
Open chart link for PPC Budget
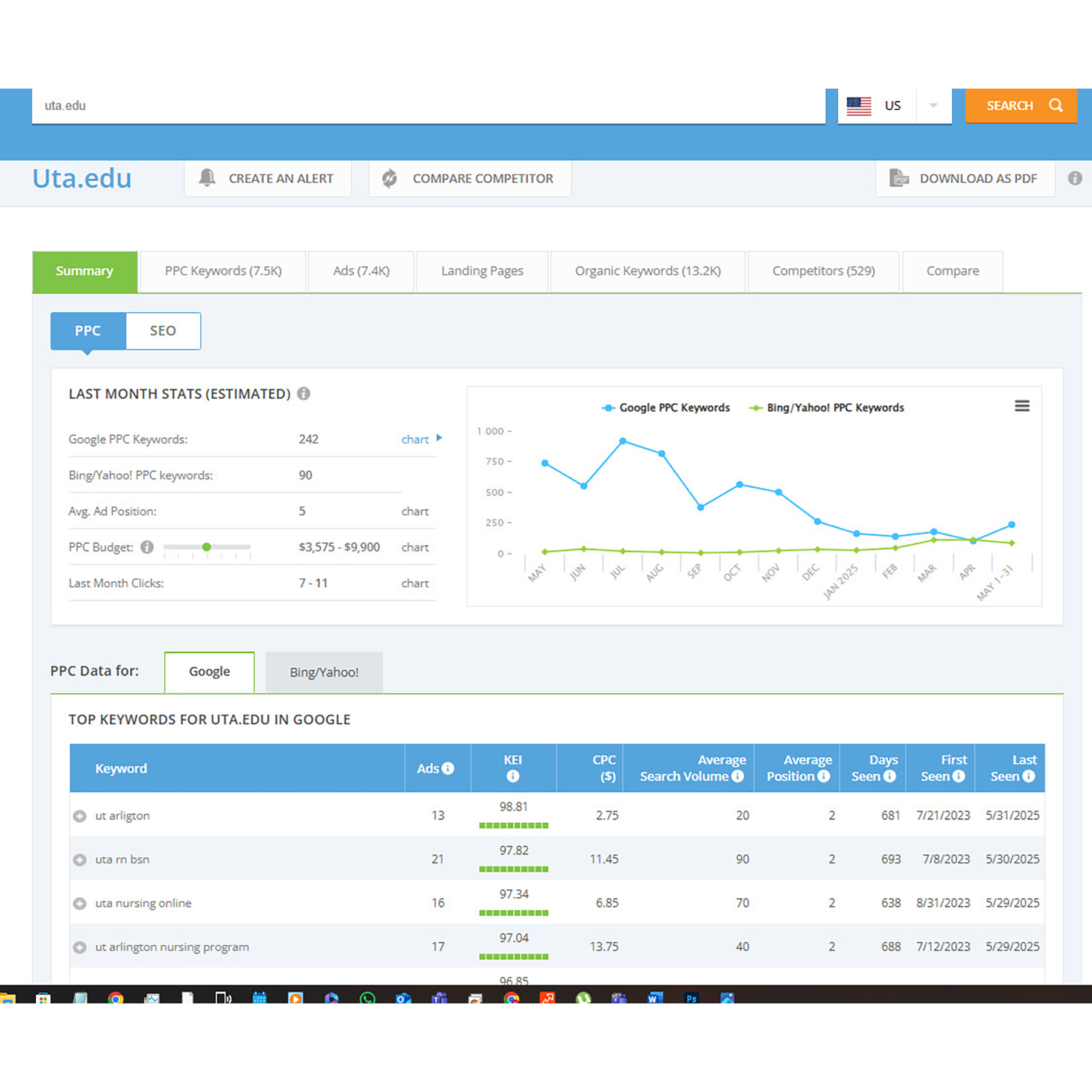pos(415,547)
